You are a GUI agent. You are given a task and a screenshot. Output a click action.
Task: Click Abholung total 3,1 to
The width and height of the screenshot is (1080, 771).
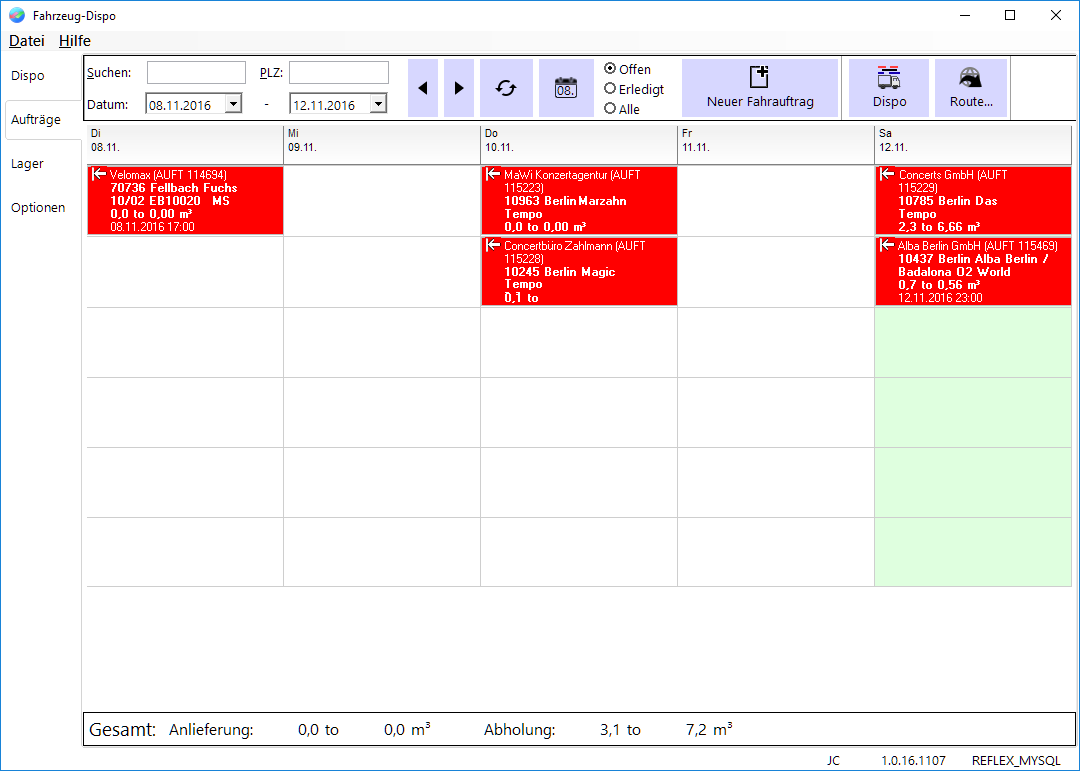[620, 730]
